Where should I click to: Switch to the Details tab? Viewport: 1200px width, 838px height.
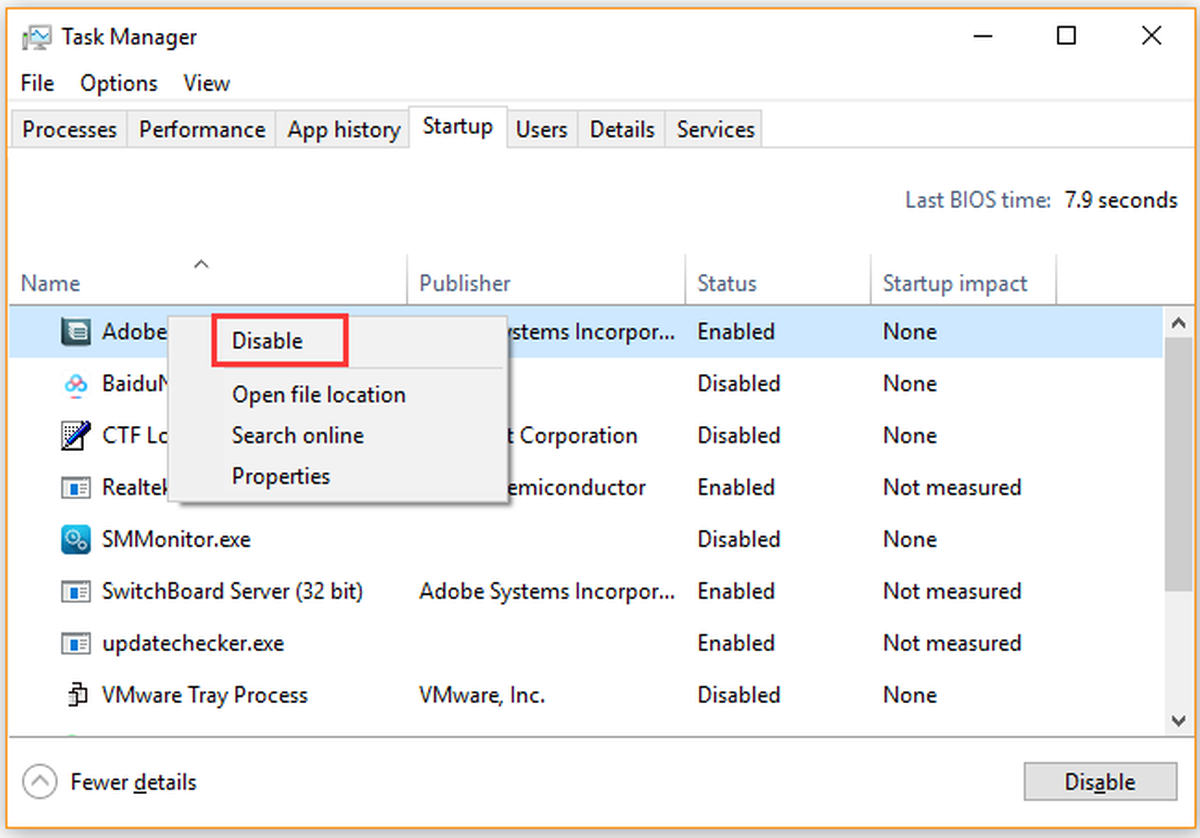[x=622, y=130]
